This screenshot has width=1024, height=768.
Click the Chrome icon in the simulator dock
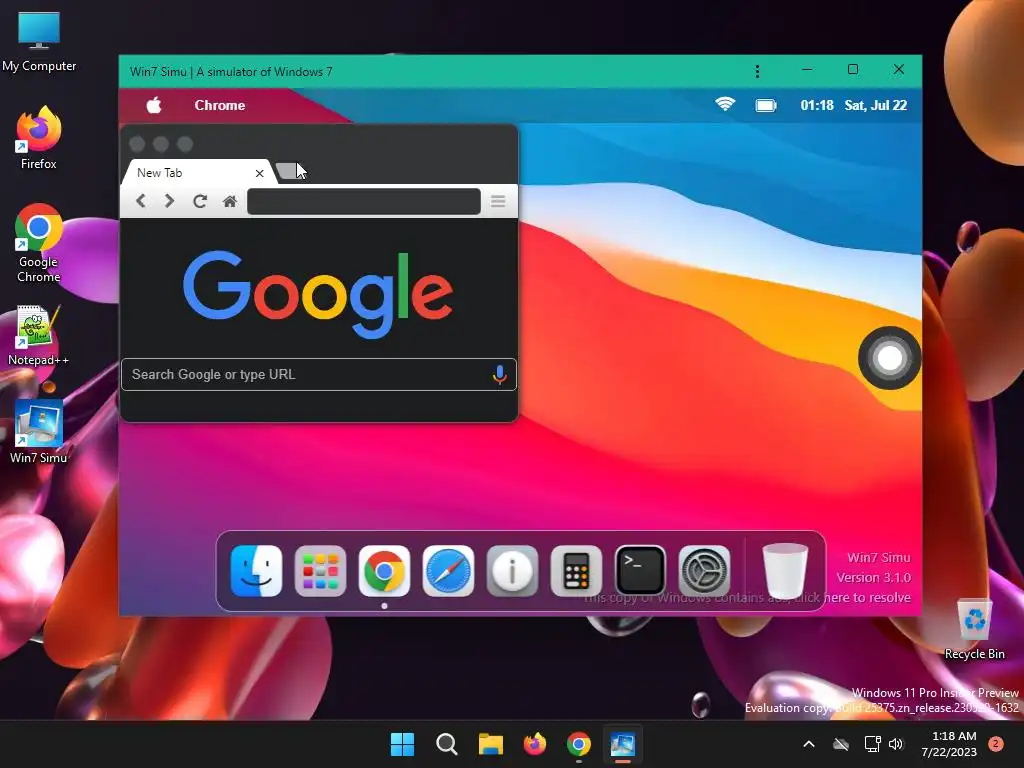tap(384, 571)
